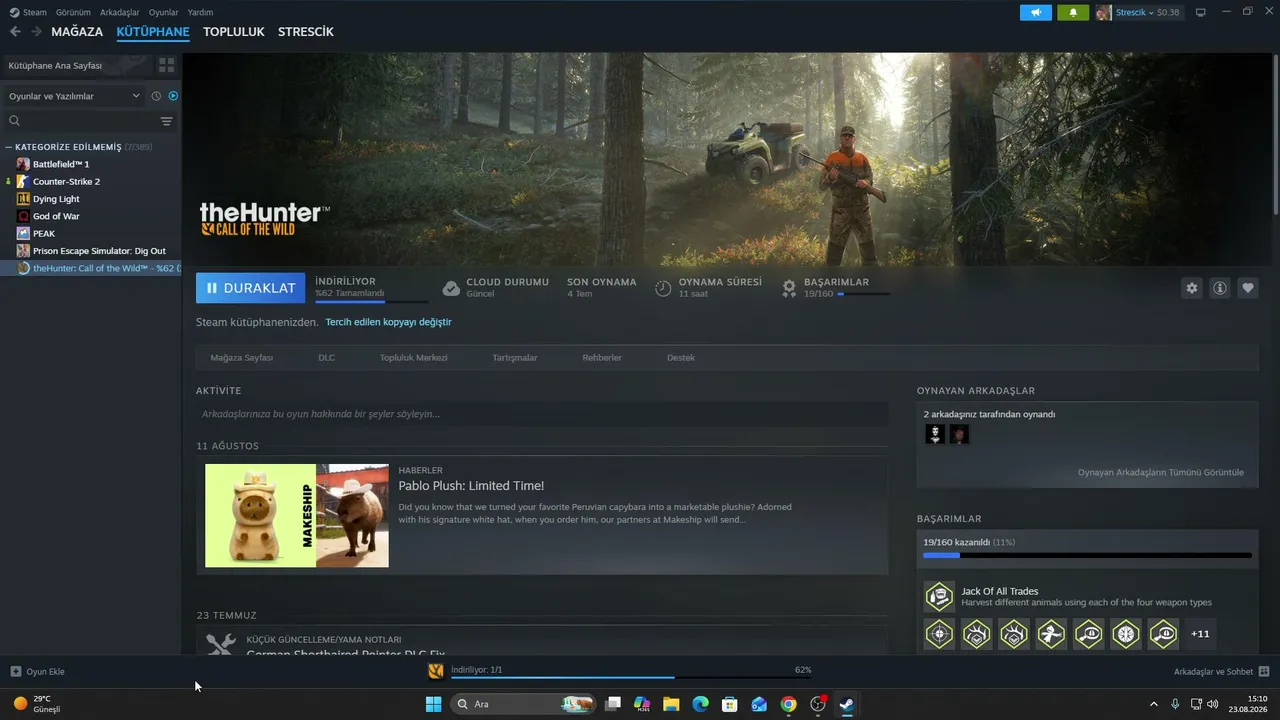Click Tercih edilen kopyayı değiştir link
The image size is (1280, 720).
[x=388, y=322]
